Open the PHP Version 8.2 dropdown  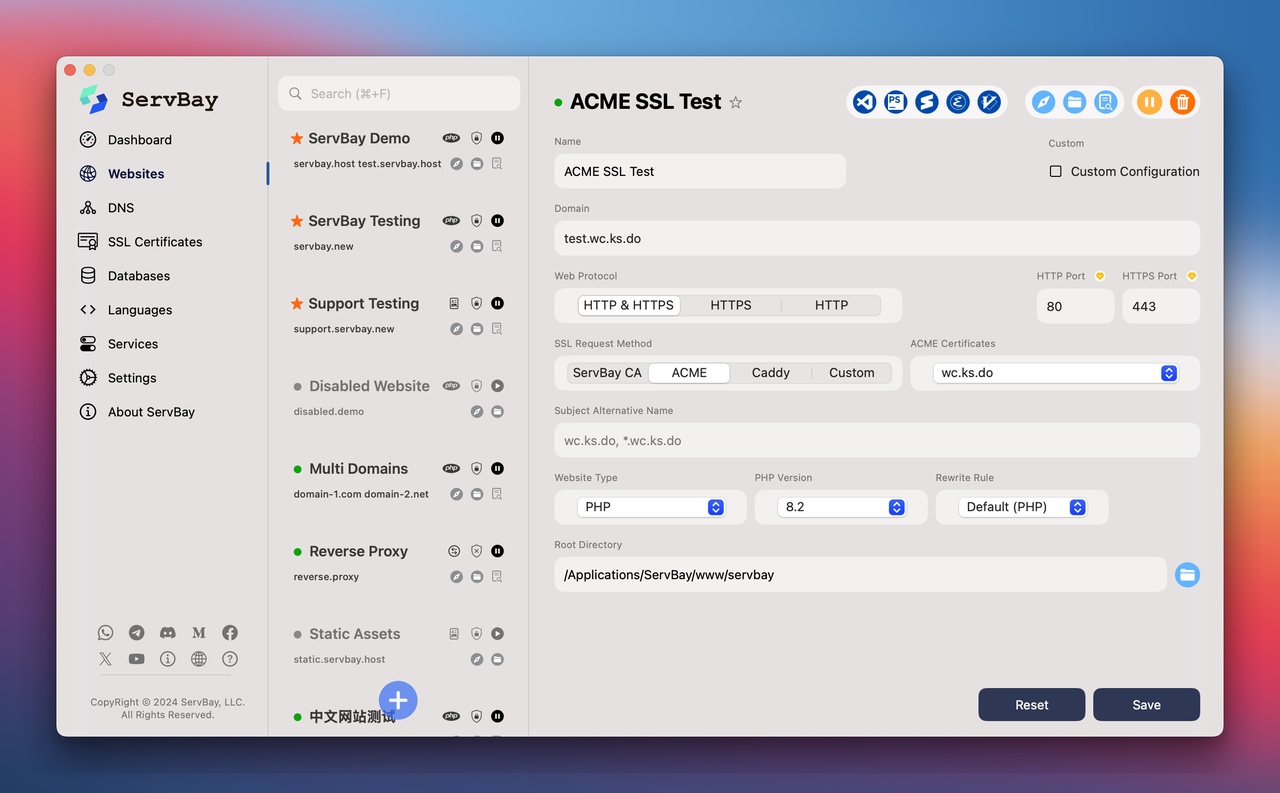[842, 507]
